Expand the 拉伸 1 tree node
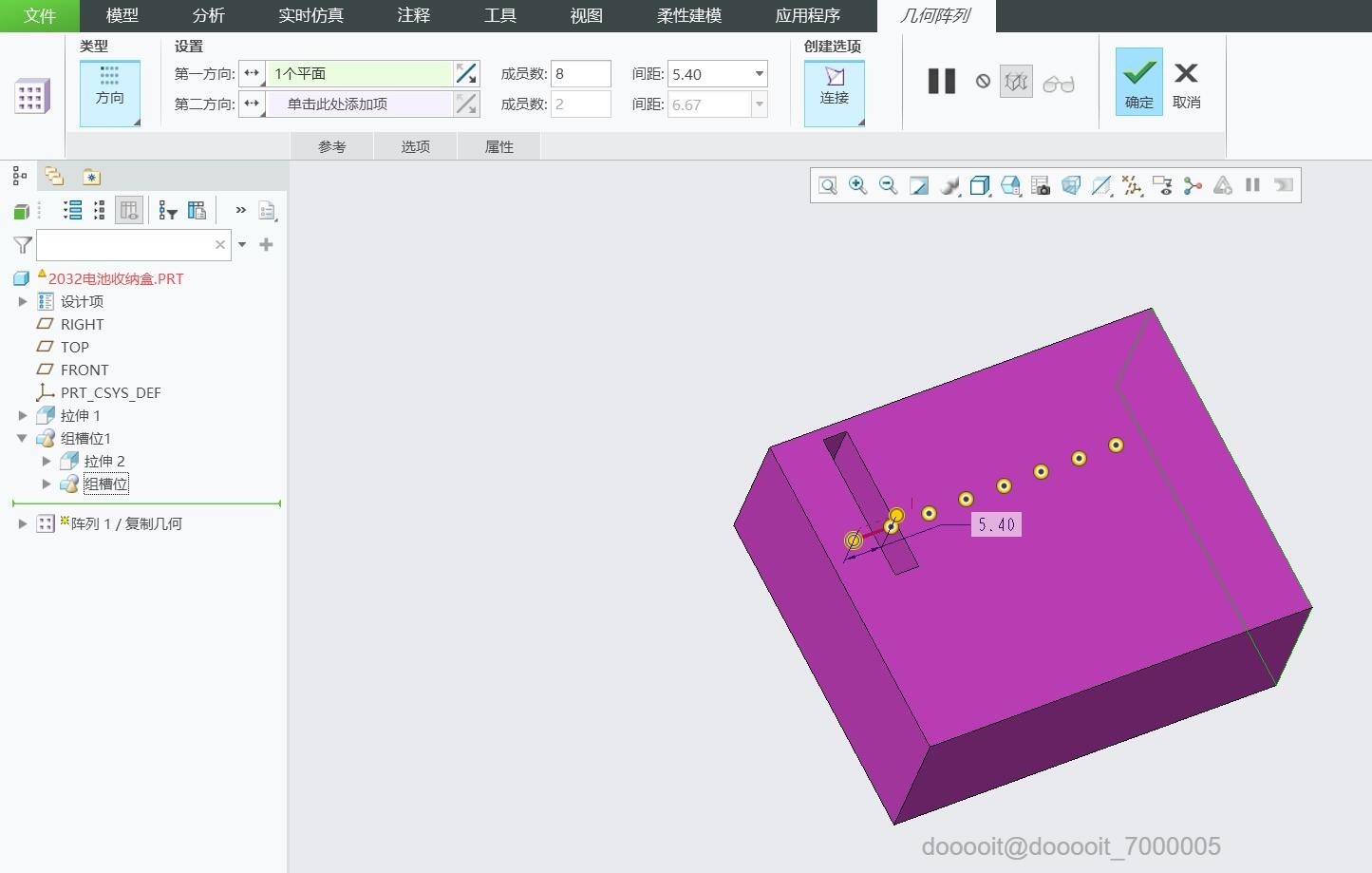This screenshot has width=1372, height=873. pyautogui.click(x=23, y=415)
